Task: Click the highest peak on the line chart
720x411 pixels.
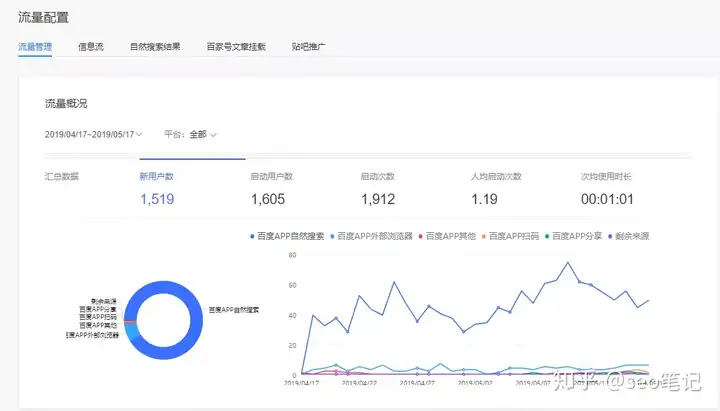Action: tap(568, 263)
